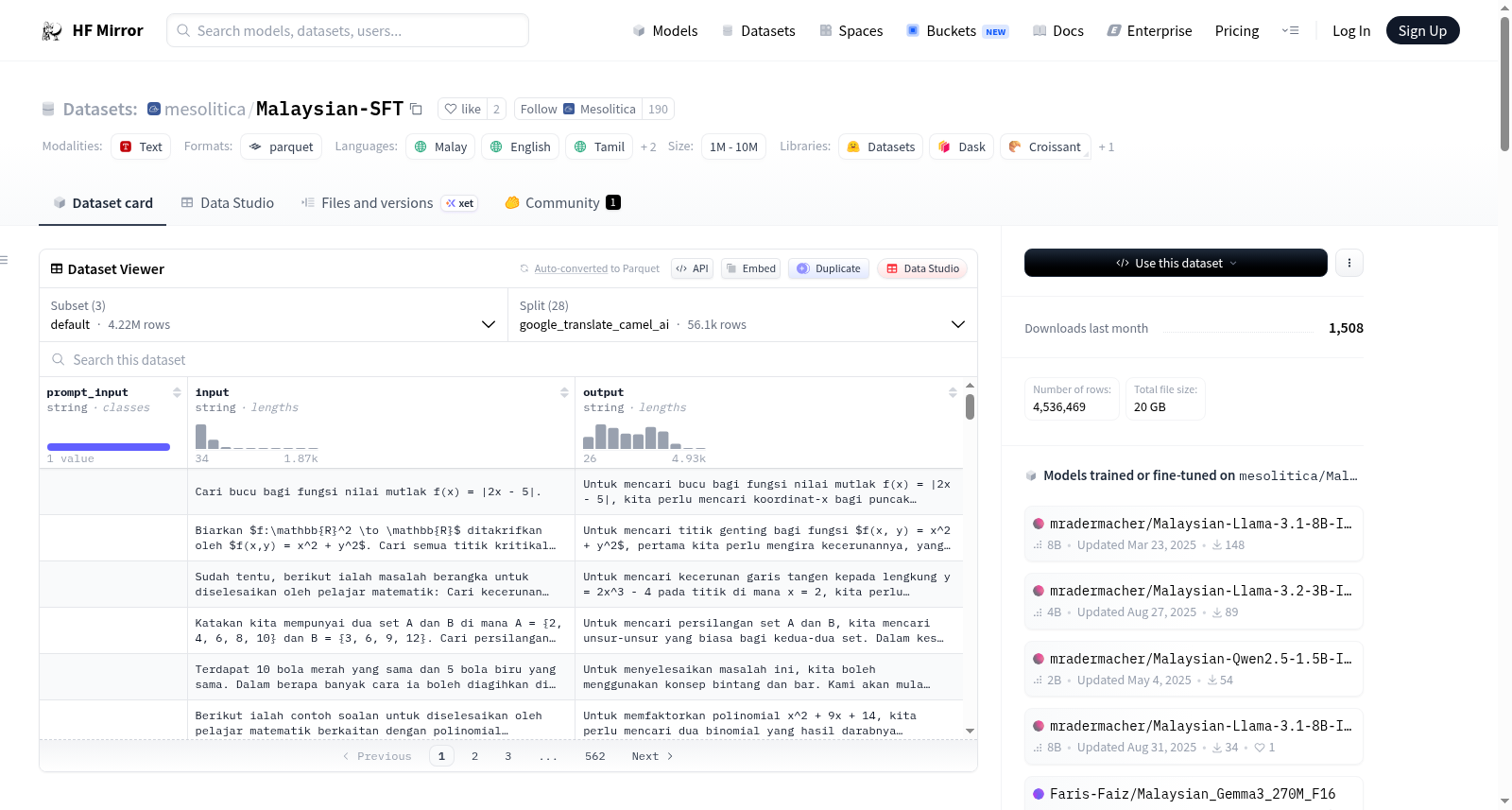Open the Community tab
1512x810 pixels.
click(562, 203)
